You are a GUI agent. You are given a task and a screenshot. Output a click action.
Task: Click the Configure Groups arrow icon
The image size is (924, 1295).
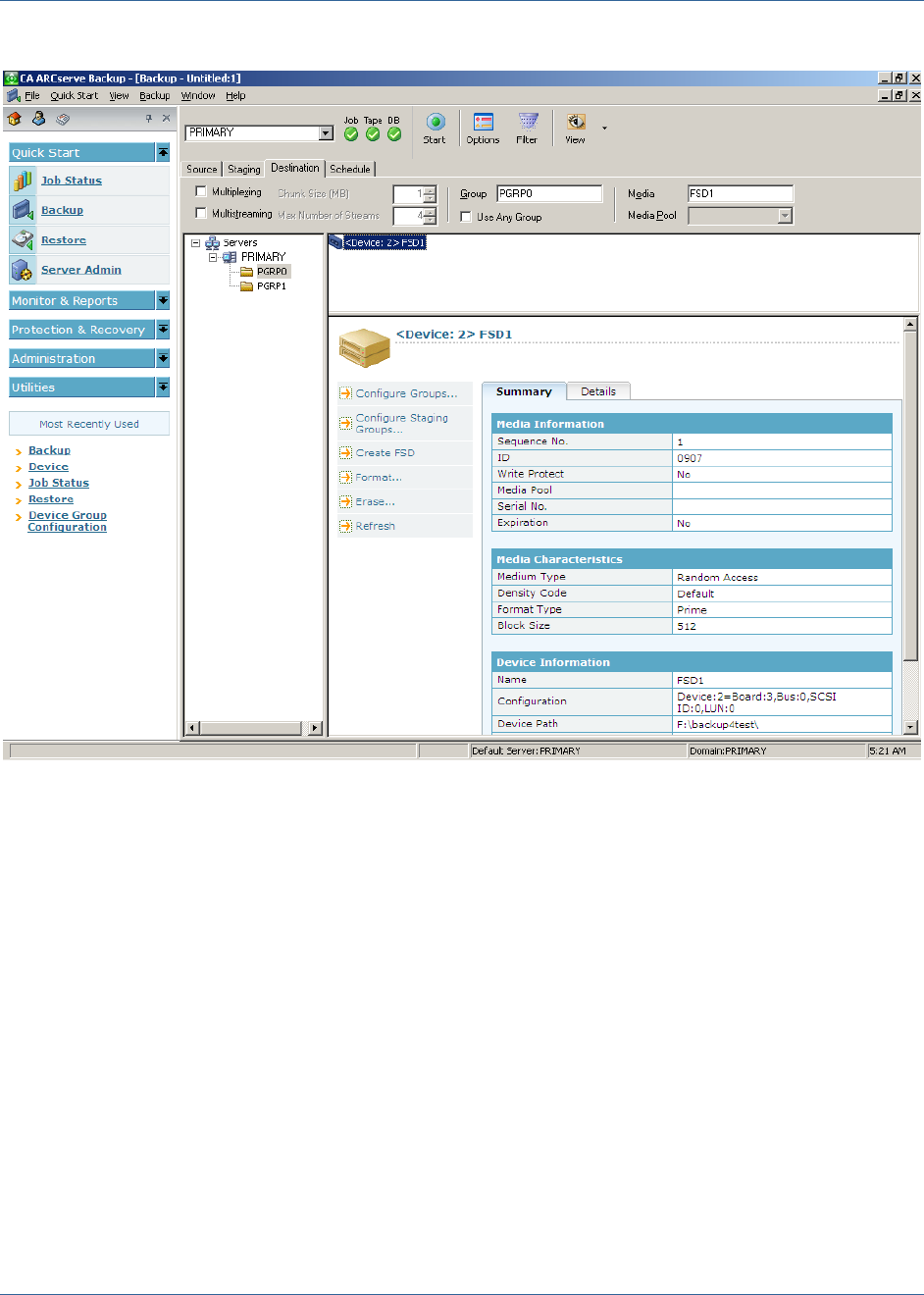click(345, 393)
